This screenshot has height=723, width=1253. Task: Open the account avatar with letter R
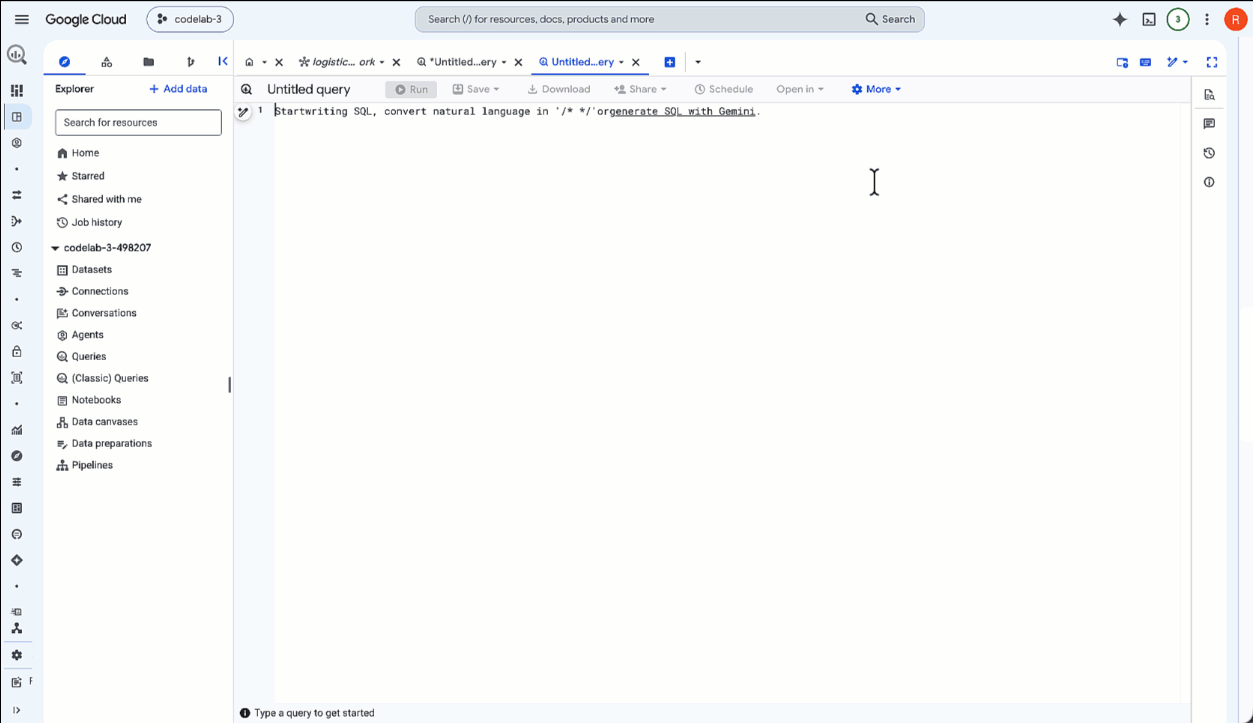click(x=1235, y=19)
